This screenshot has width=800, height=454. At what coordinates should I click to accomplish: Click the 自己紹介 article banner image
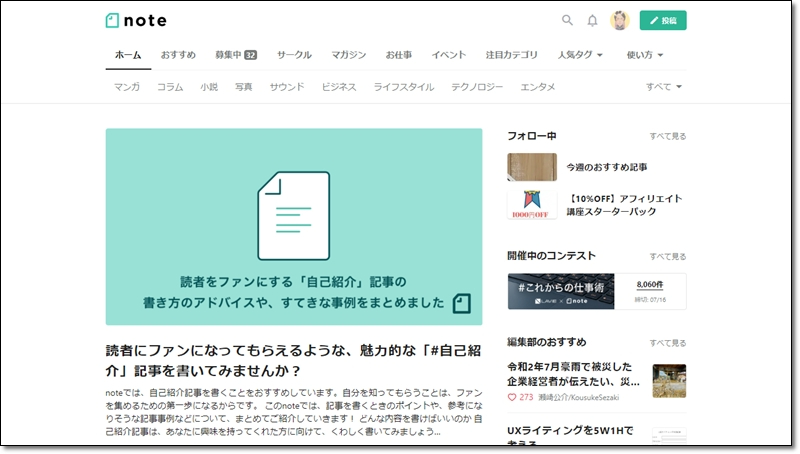tap(293, 226)
